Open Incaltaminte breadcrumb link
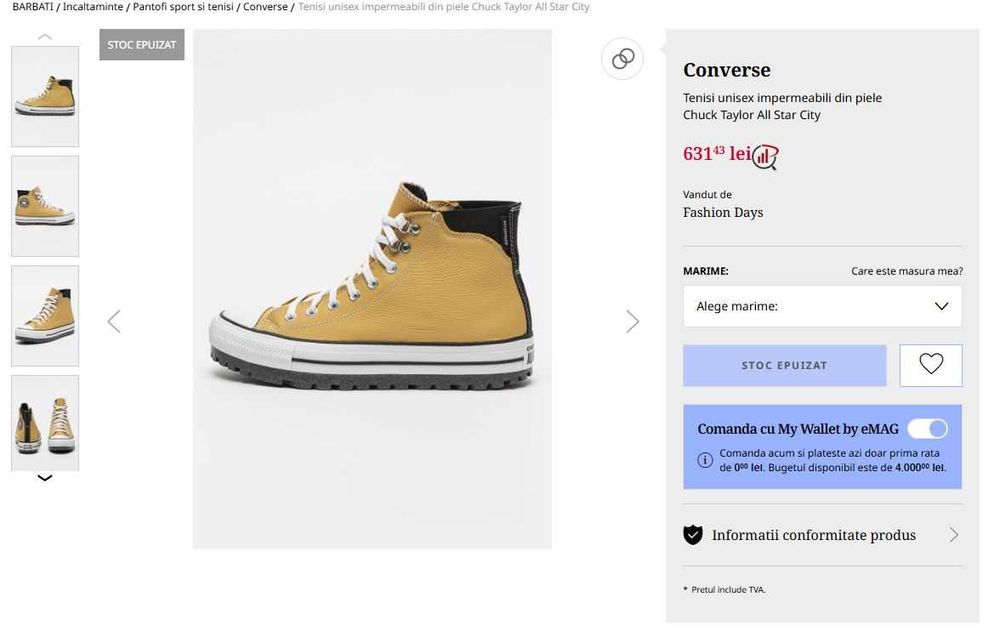The image size is (1000, 631). pyautogui.click(x=93, y=7)
